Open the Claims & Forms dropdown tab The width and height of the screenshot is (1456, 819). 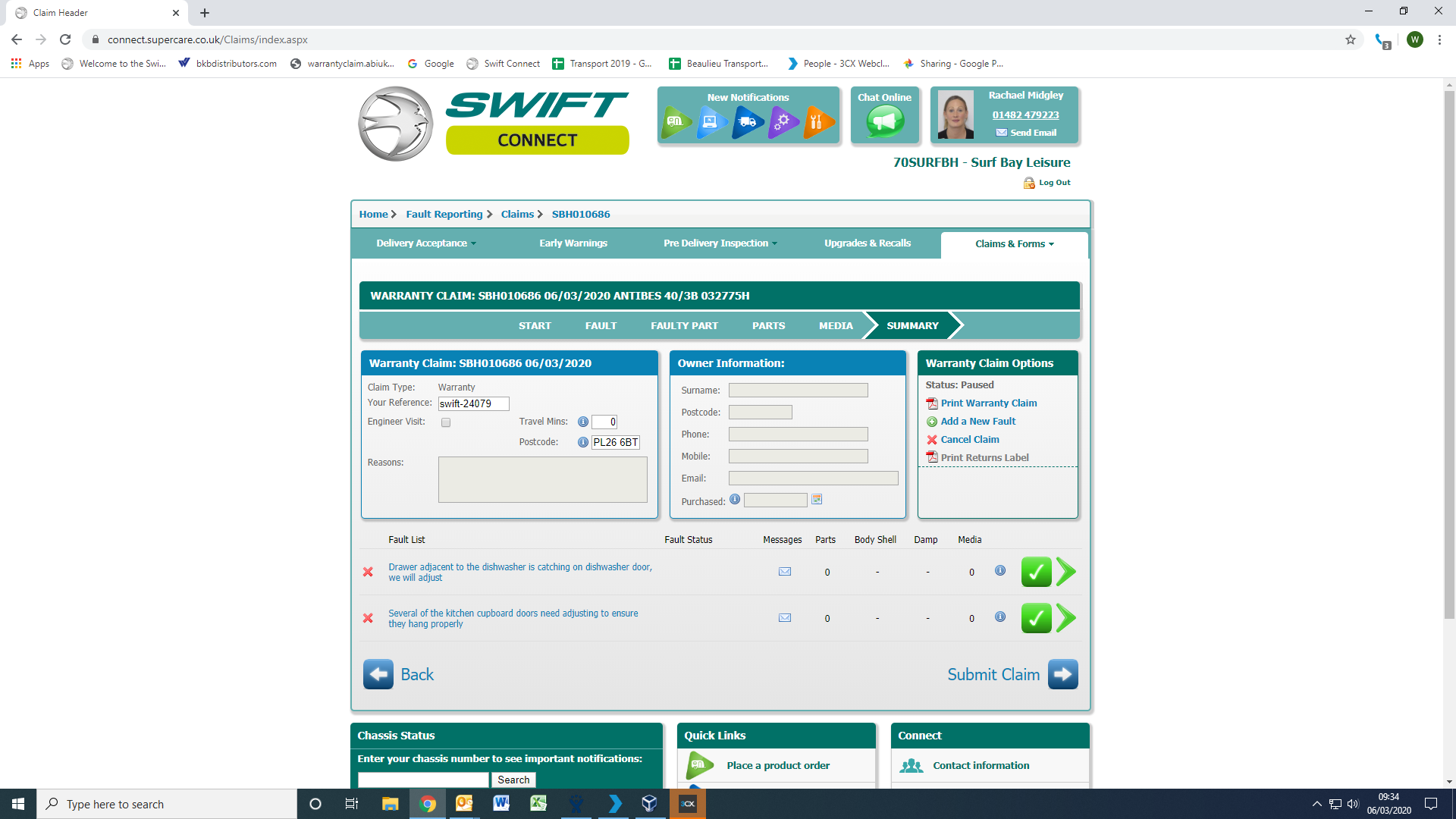(1014, 244)
